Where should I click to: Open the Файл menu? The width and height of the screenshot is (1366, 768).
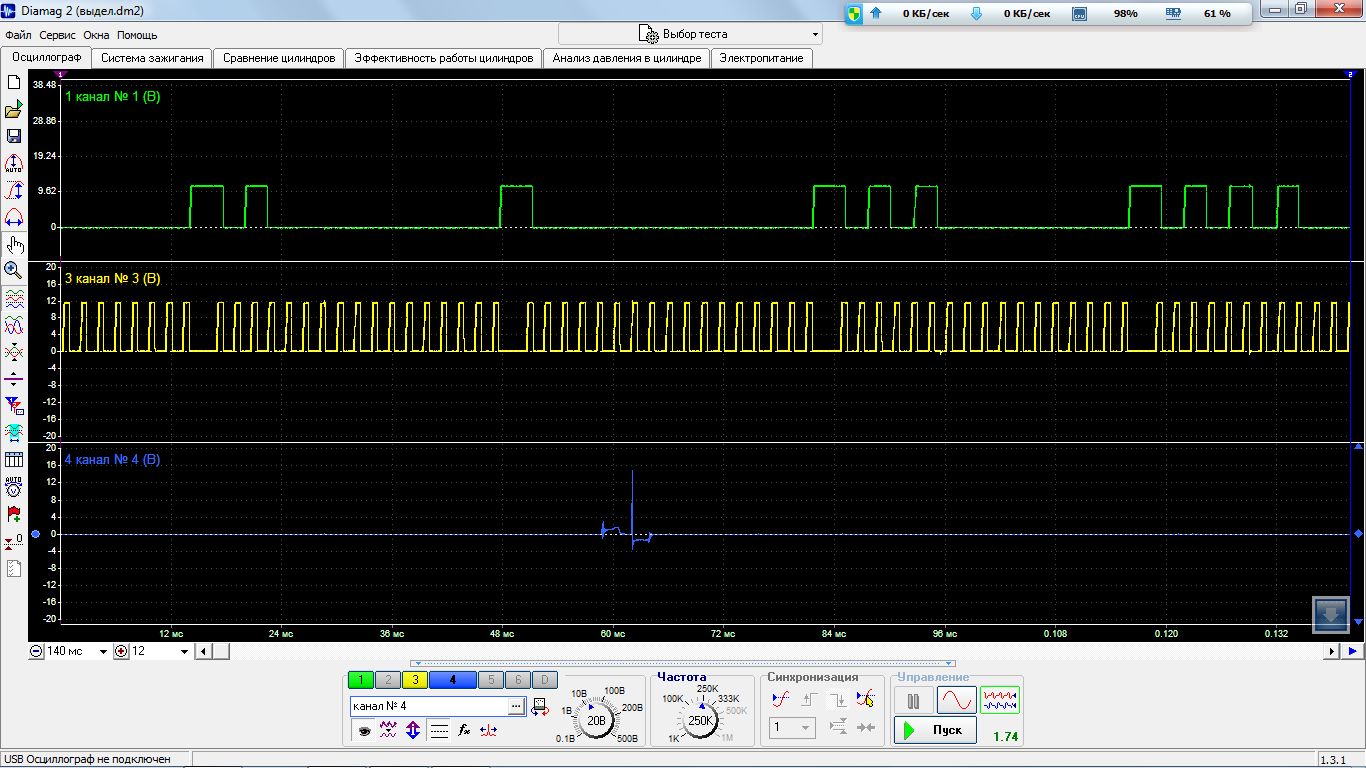18,35
